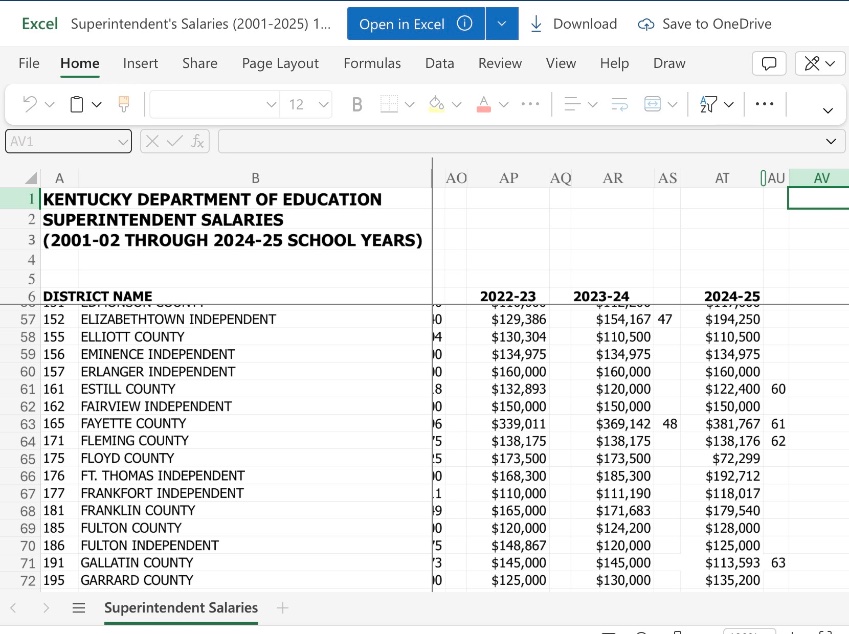Click the Download button label
Image resolution: width=849 pixels, height=634 pixels.
coord(585,24)
